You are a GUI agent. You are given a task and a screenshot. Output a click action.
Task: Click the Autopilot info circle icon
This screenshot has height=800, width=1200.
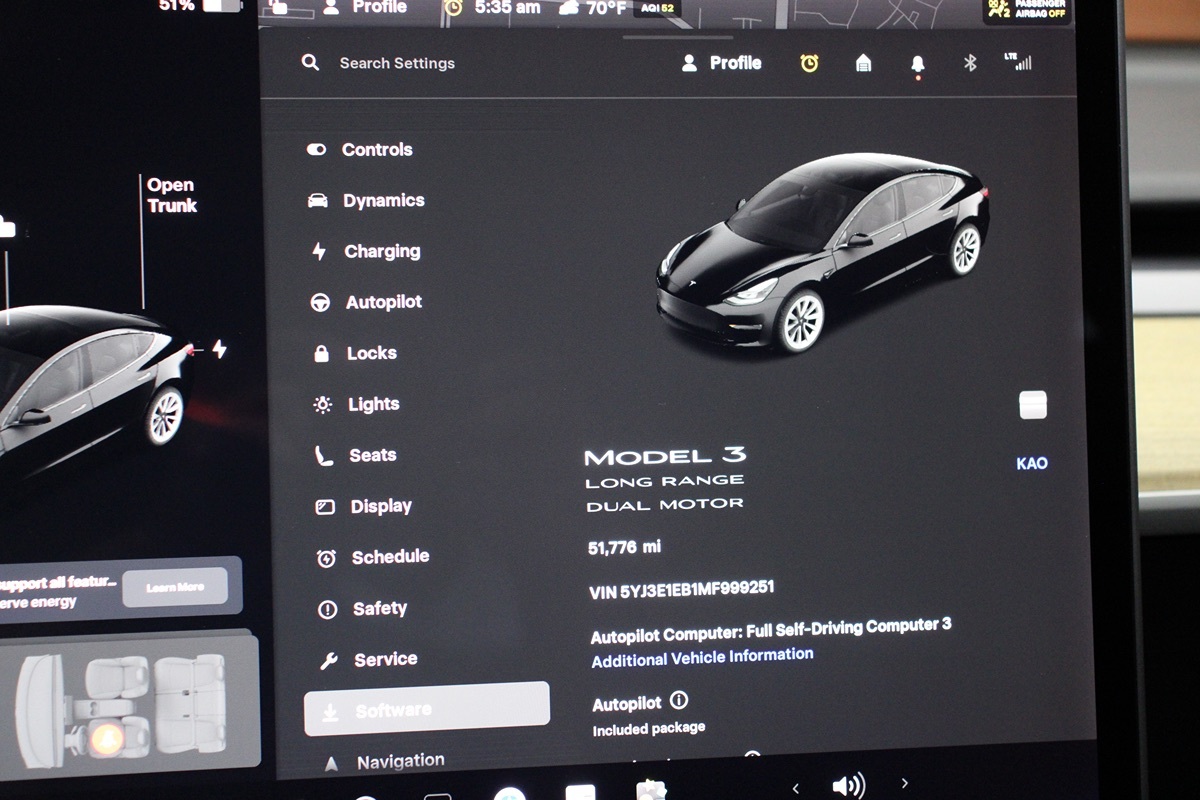click(679, 700)
